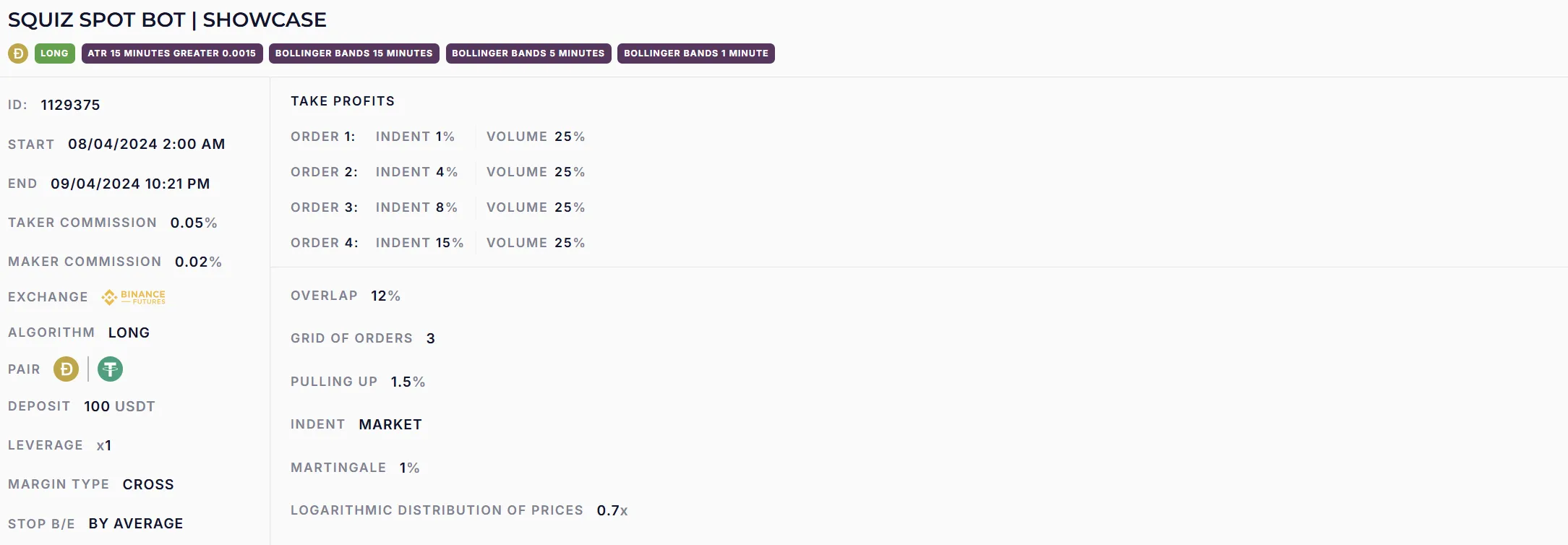The width and height of the screenshot is (1568, 545).
Task: Click Order 4 indent value 15%
Action: click(449, 243)
